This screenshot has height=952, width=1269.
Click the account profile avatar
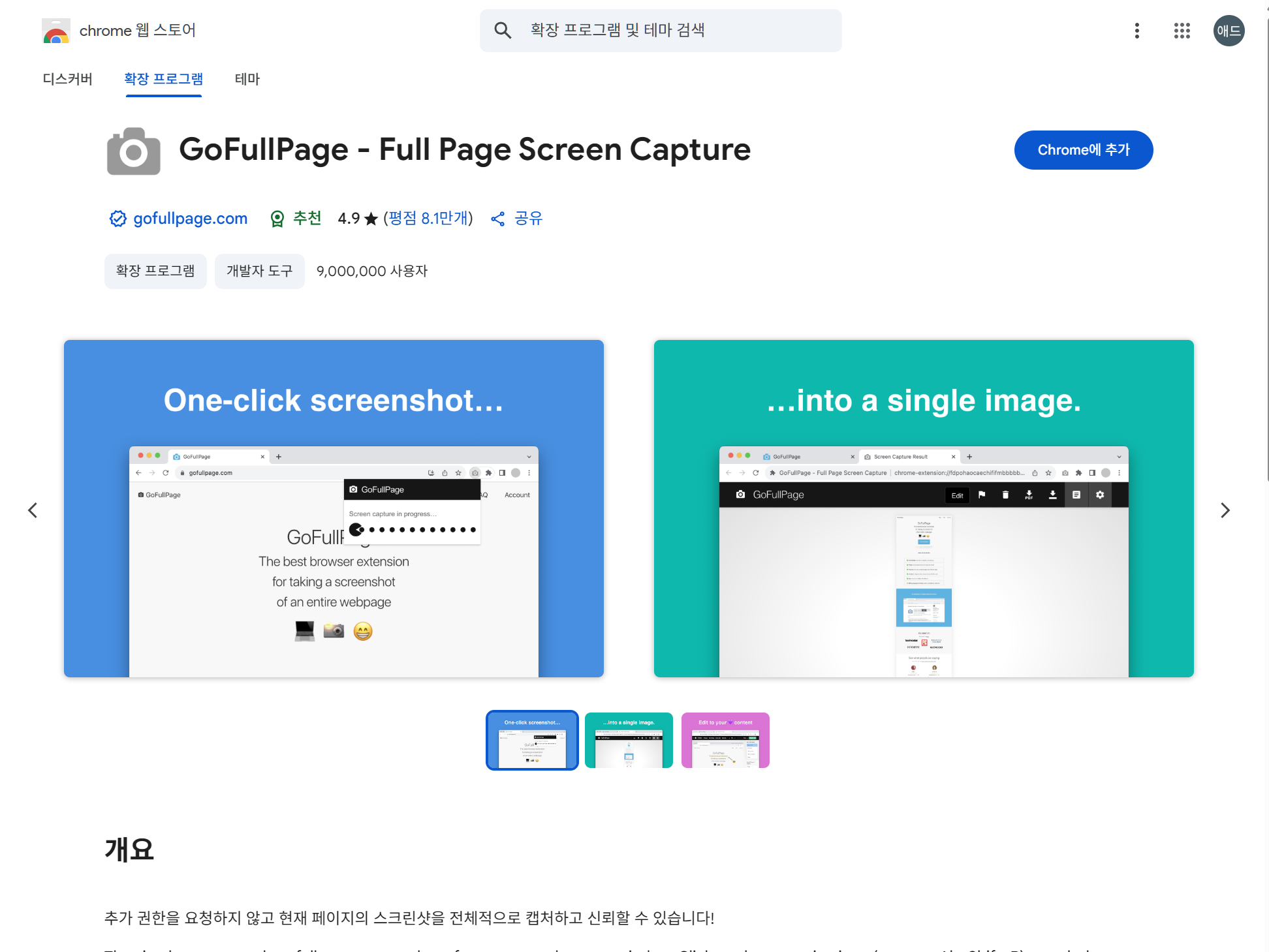[x=1228, y=31]
